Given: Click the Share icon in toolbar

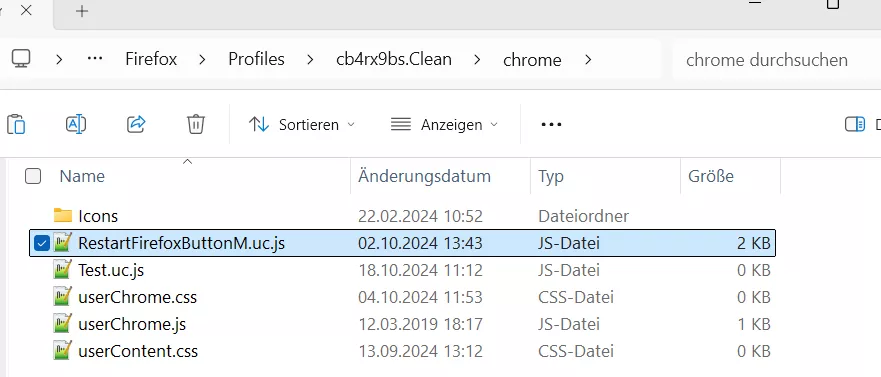Looking at the screenshot, I should pyautogui.click(x=136, y=124).
